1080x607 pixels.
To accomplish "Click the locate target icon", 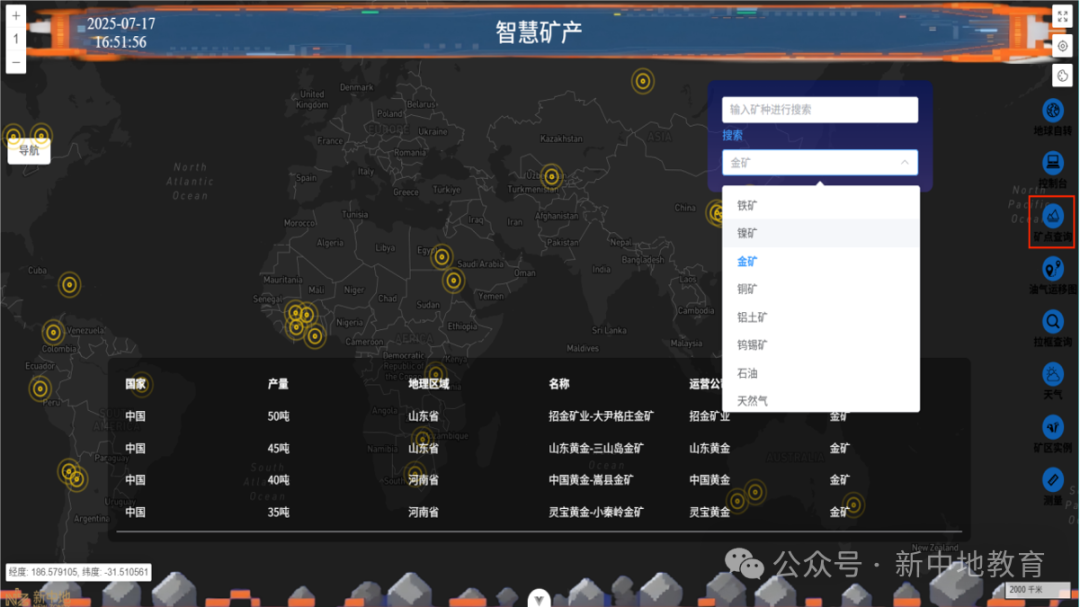I will click(1062, 46).
